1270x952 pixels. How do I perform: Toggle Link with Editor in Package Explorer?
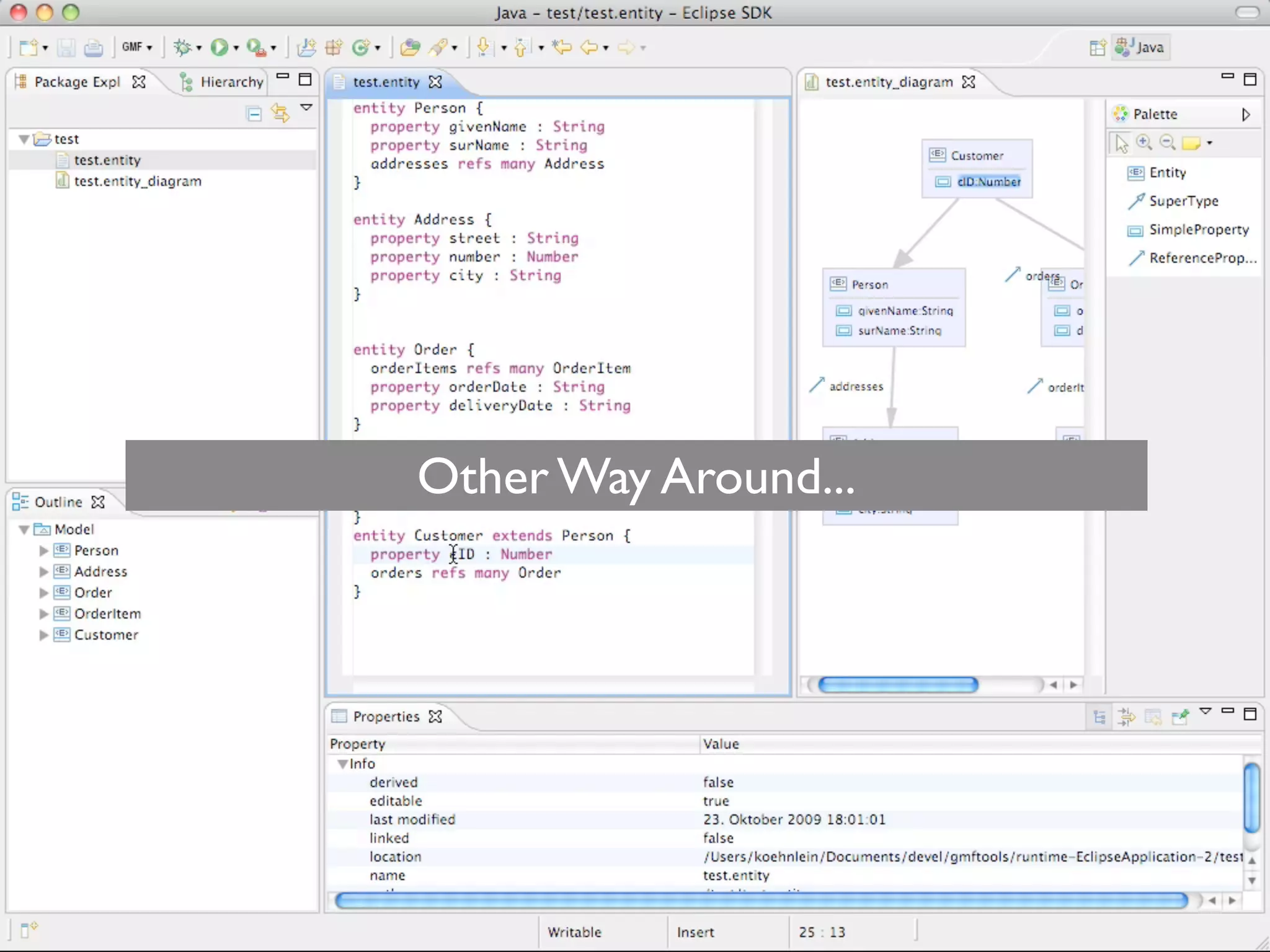tap(280, 113)
